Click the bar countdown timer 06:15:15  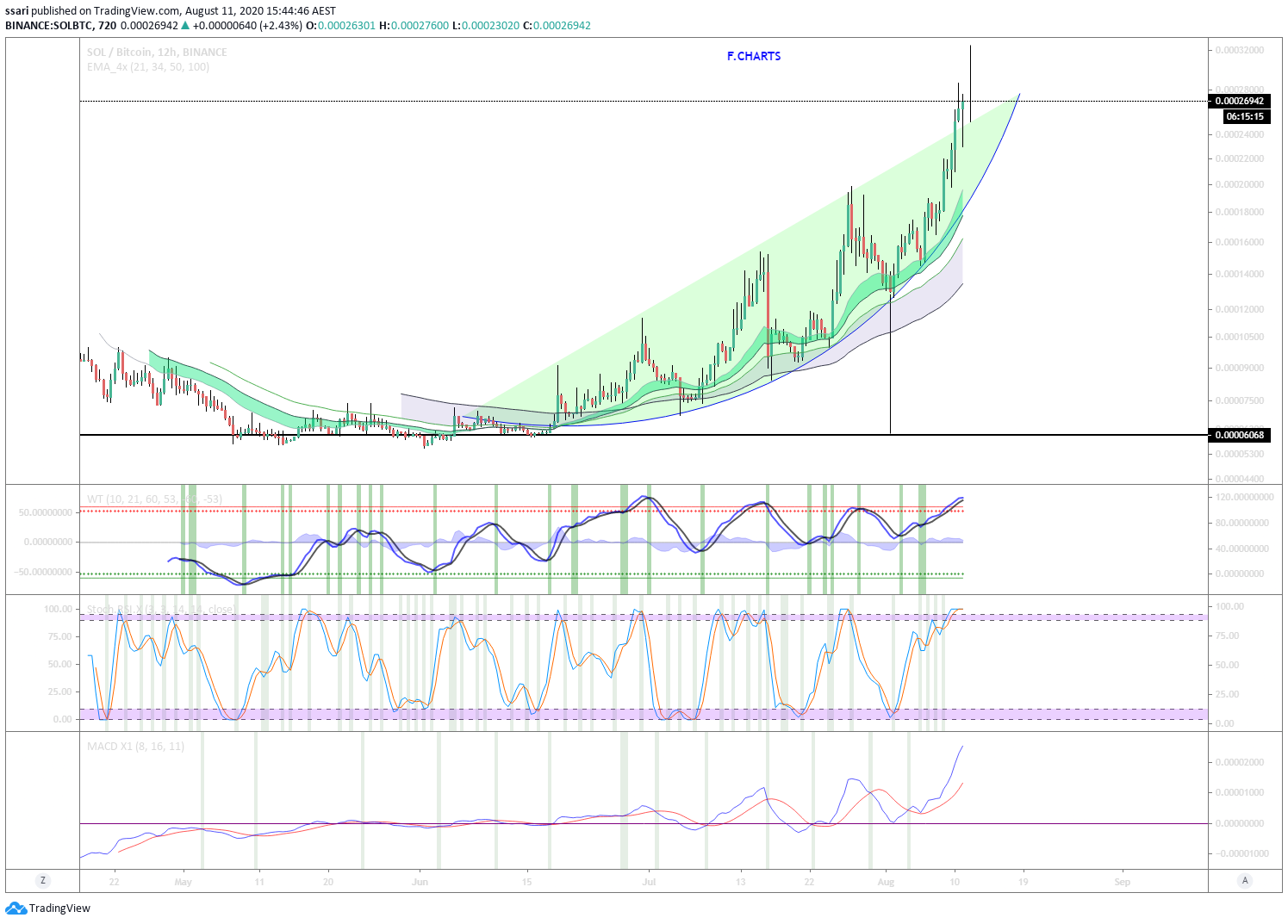(1246, 116)
